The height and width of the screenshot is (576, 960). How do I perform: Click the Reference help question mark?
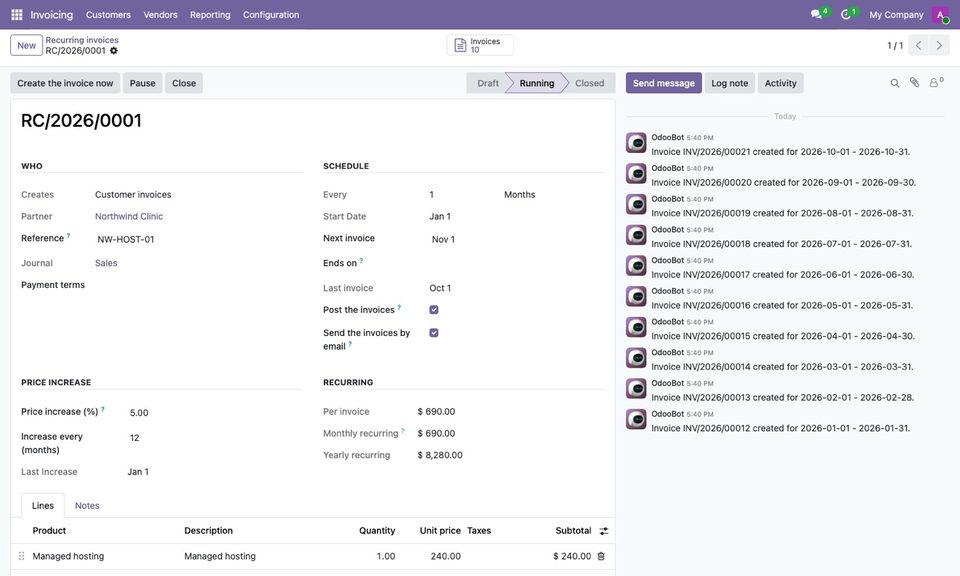69,235
